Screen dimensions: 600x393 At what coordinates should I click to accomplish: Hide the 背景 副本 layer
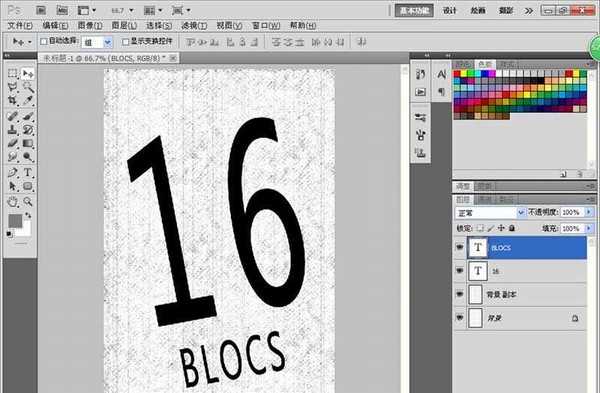(460, 294)
